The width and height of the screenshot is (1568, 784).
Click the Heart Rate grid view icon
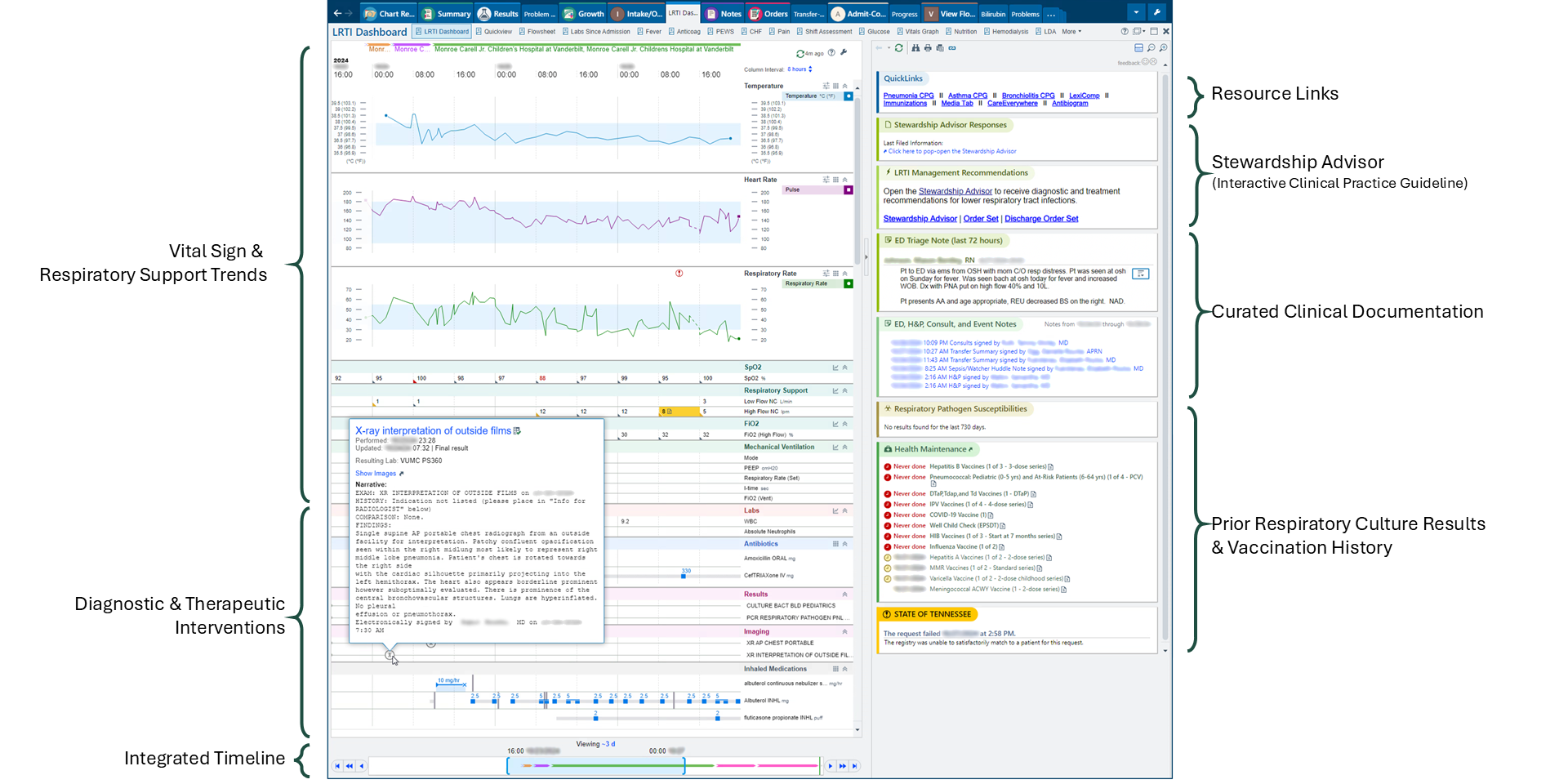[835, 180]
